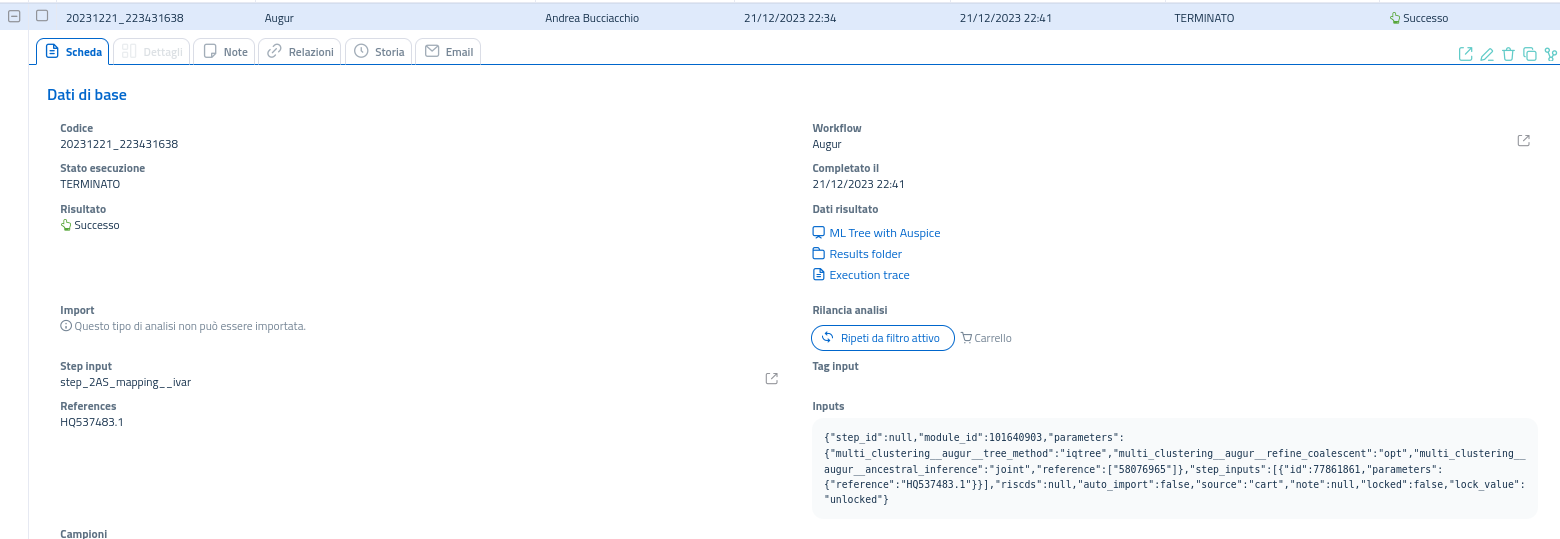Click the Carrello cart button
Image resolution: width=1560 pixels, height=539 pixels.
click(986, 338)
